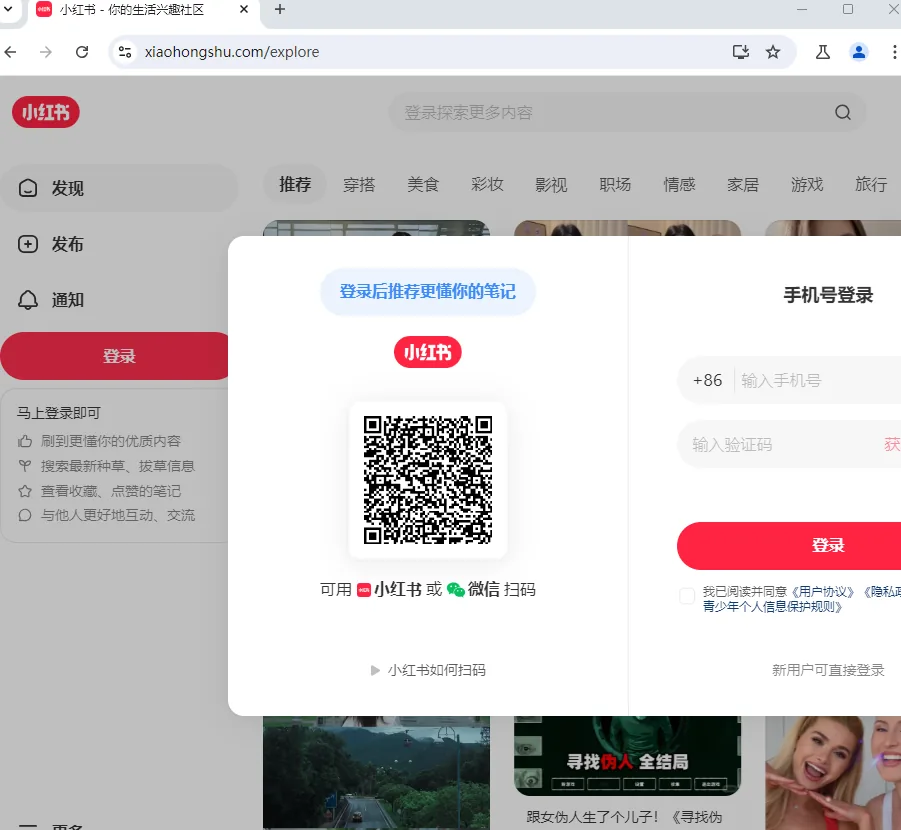Open the tab search dropdown arrow

click(x=8, y=9)
